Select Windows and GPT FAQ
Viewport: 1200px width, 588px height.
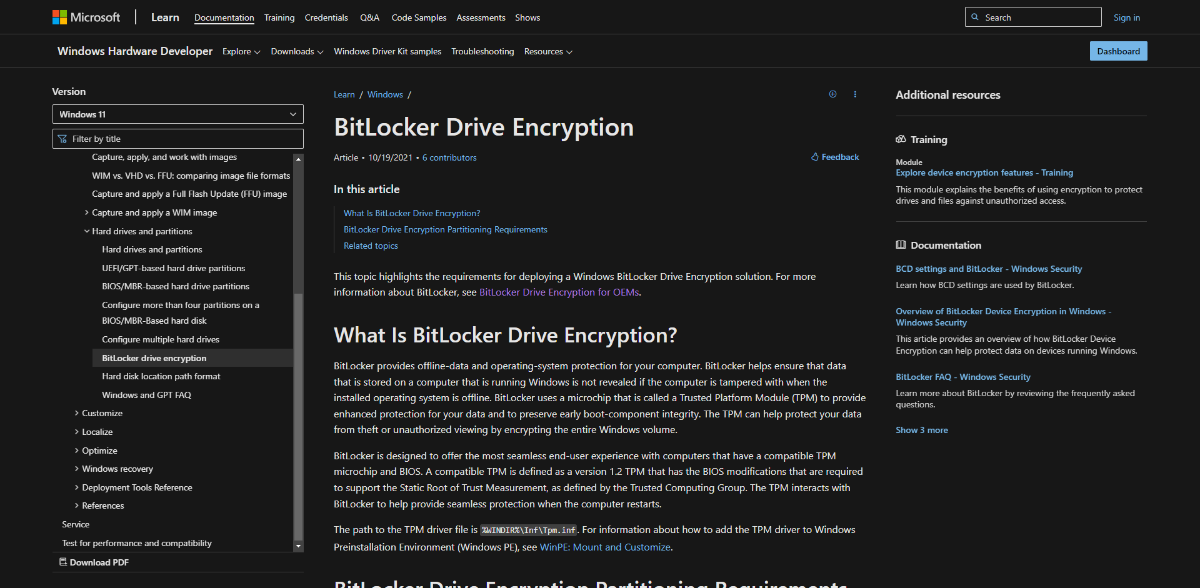point(146,395)
